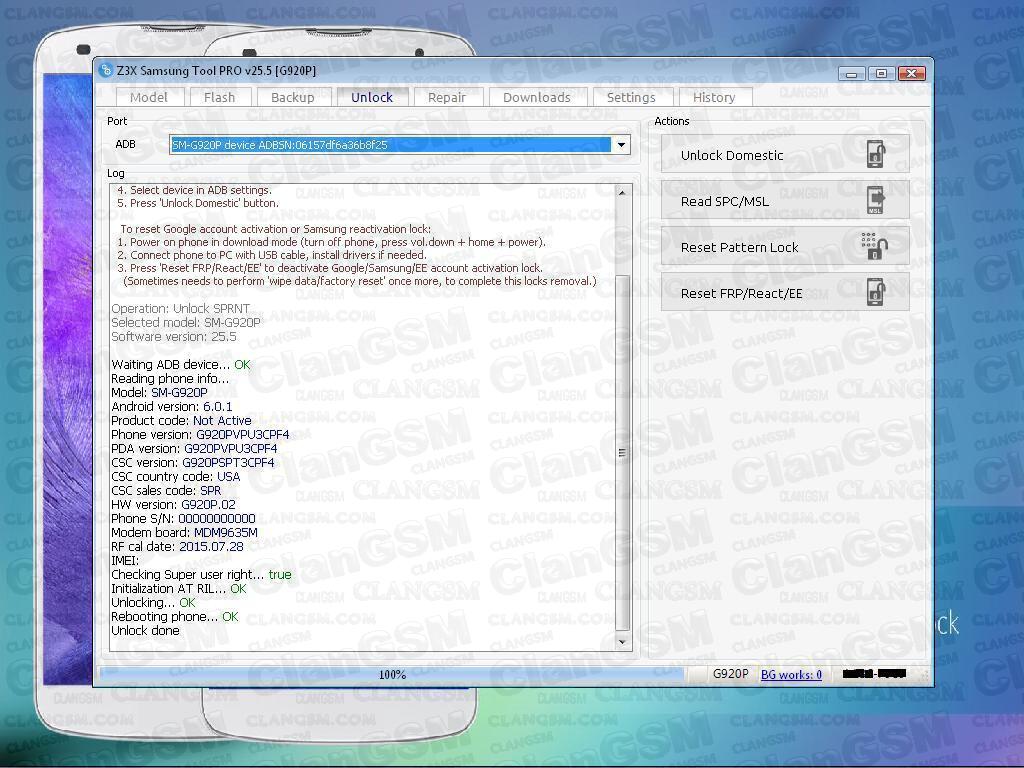Click 'CSC version: G920PSPT3CPF4' log line

193,462
